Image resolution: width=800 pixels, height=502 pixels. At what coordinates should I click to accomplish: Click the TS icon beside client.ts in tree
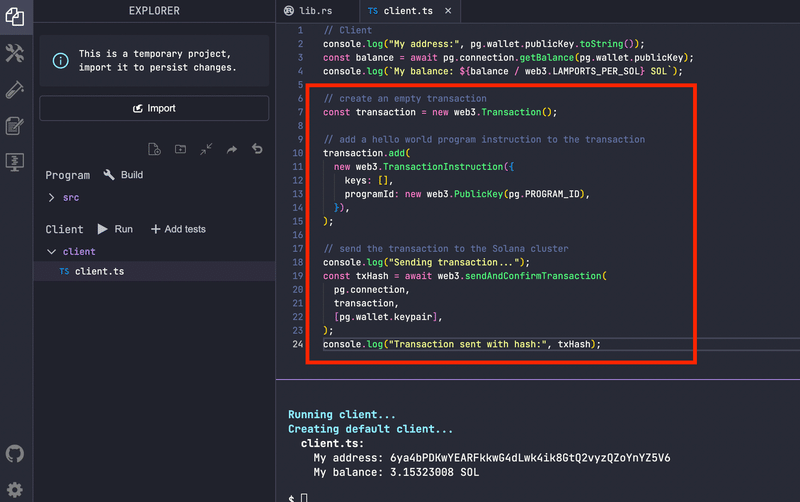[x=64, y=271]
